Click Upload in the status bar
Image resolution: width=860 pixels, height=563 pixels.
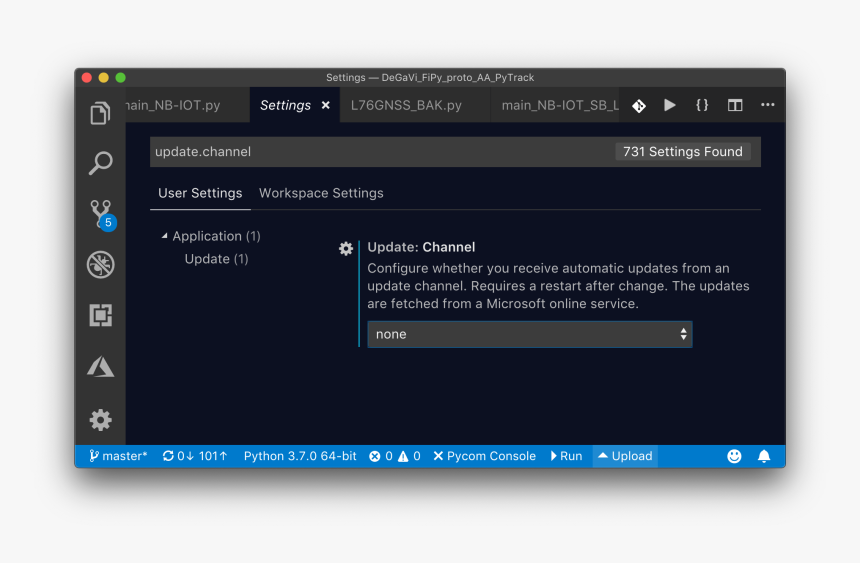tap(625, 456)
